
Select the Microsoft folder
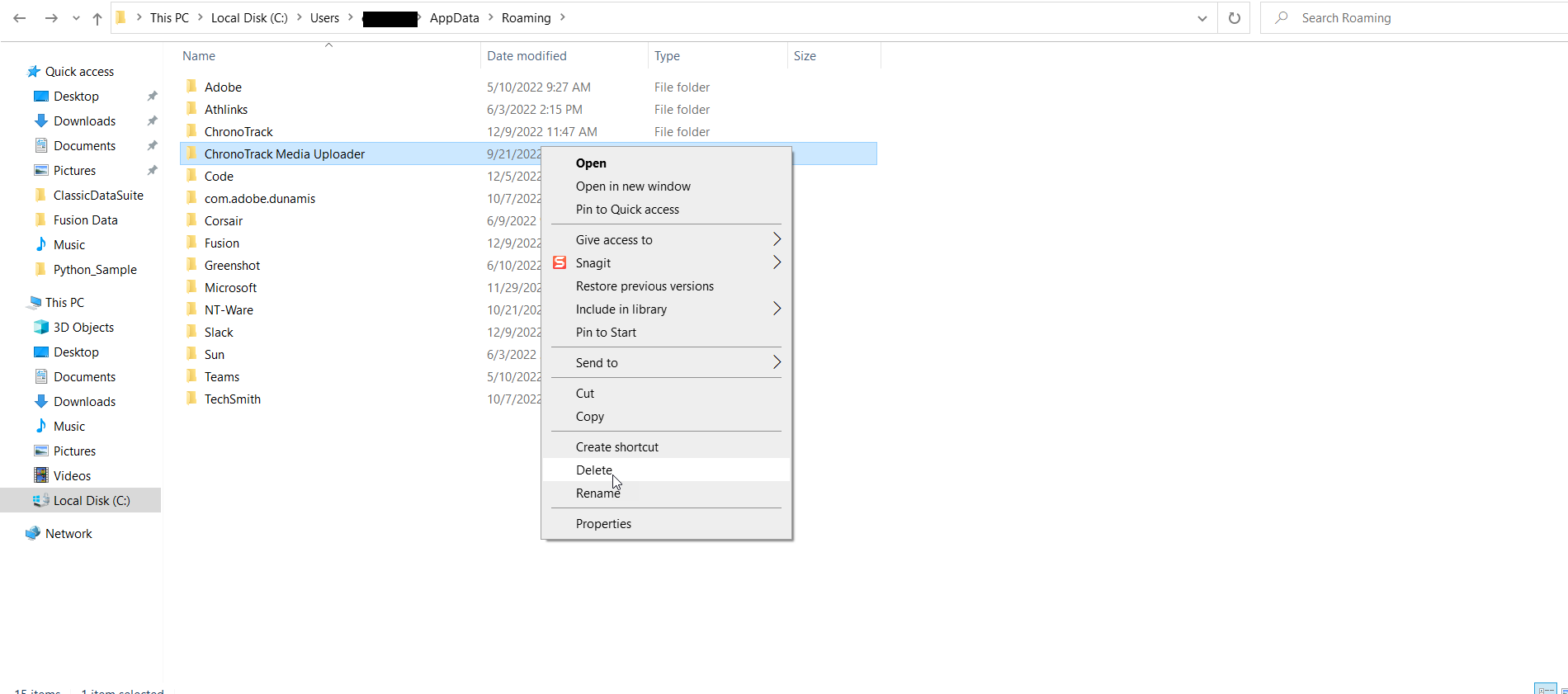pos(230,288)
